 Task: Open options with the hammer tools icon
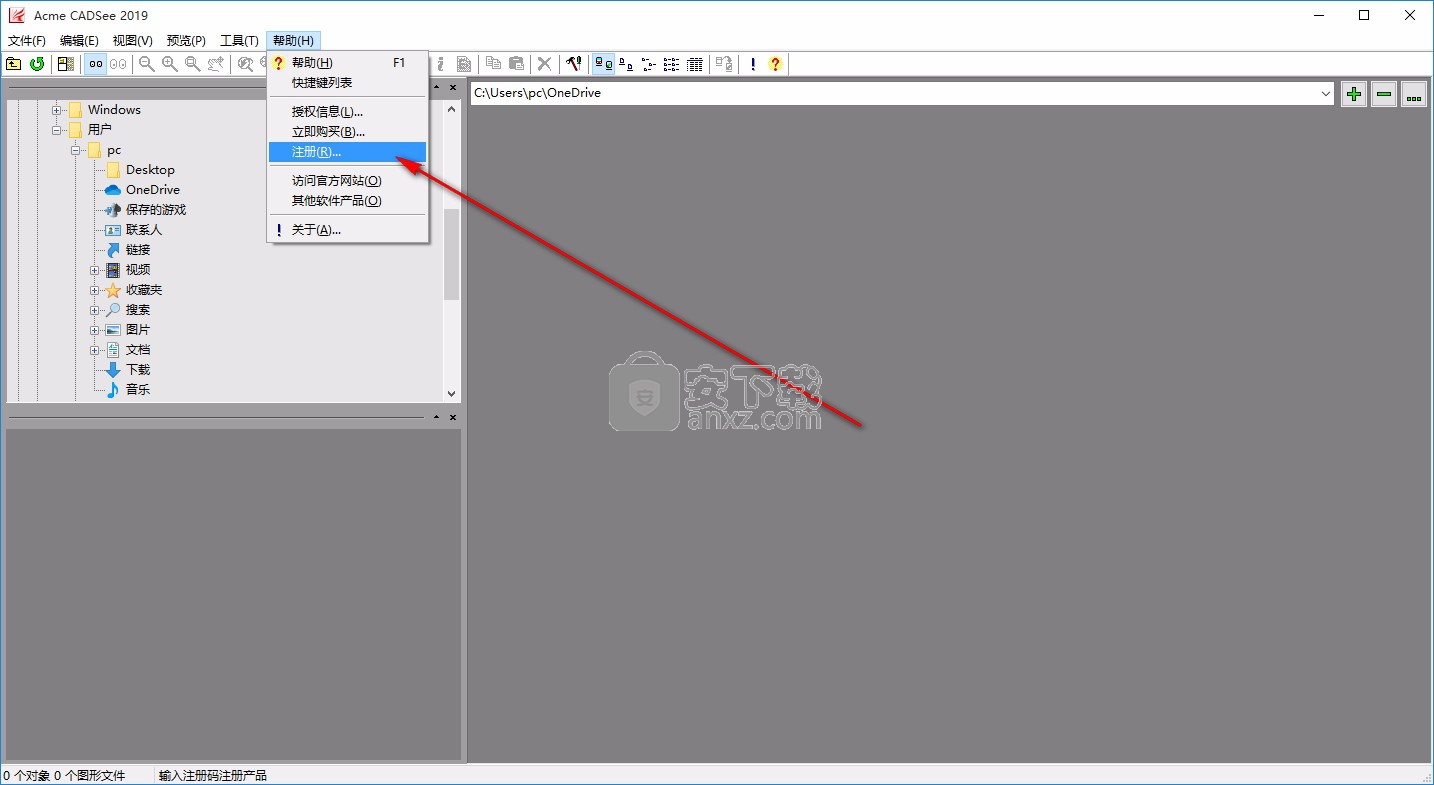pyautogui.click(x=573, y=64)
